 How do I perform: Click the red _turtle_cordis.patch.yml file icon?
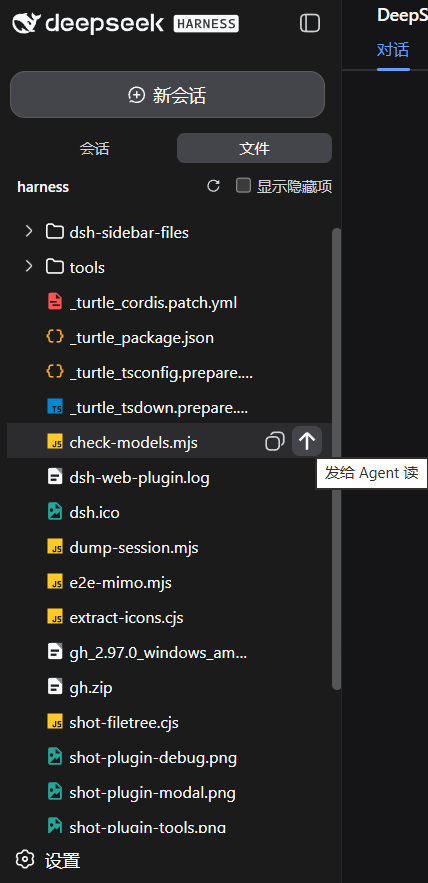click(55, 302)
